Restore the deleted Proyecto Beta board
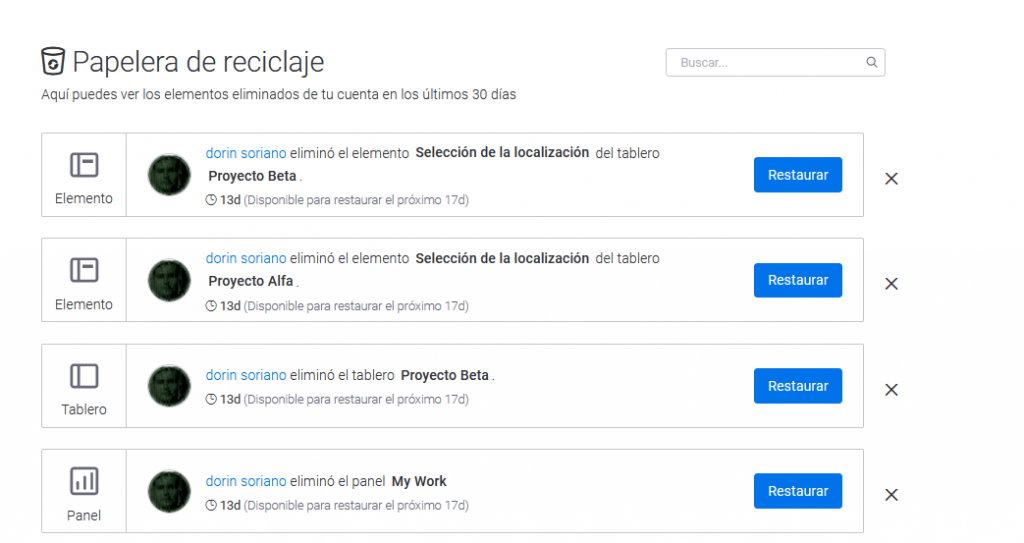 [x=798, y=386]
